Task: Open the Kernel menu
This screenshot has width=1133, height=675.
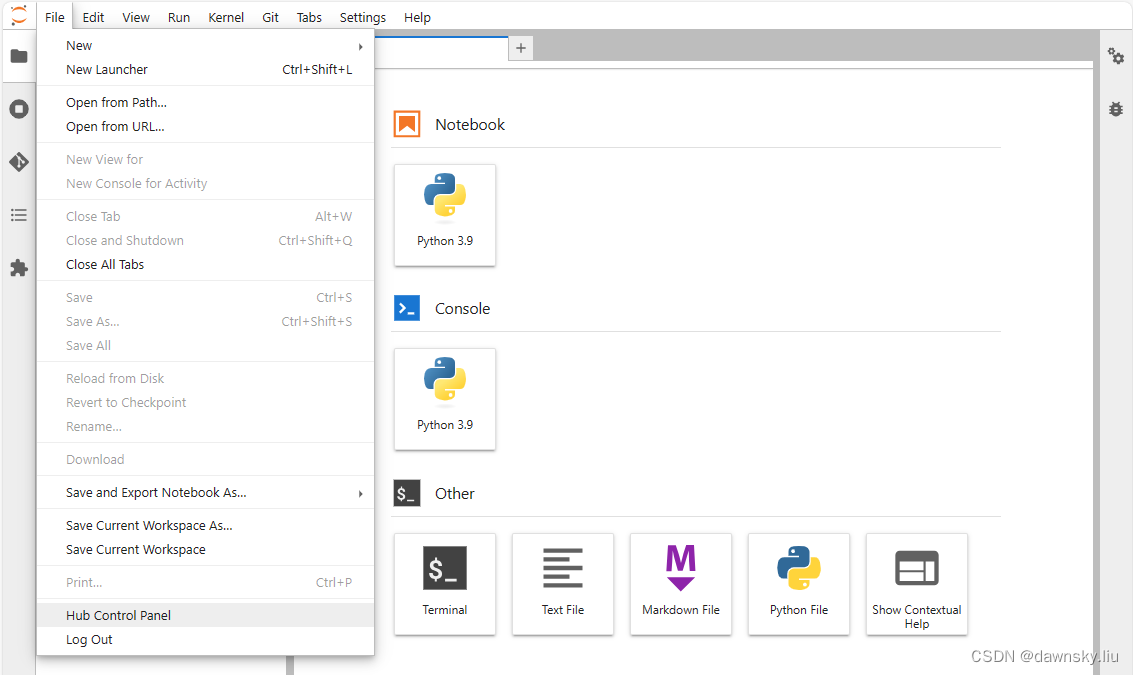Action: 226,17
